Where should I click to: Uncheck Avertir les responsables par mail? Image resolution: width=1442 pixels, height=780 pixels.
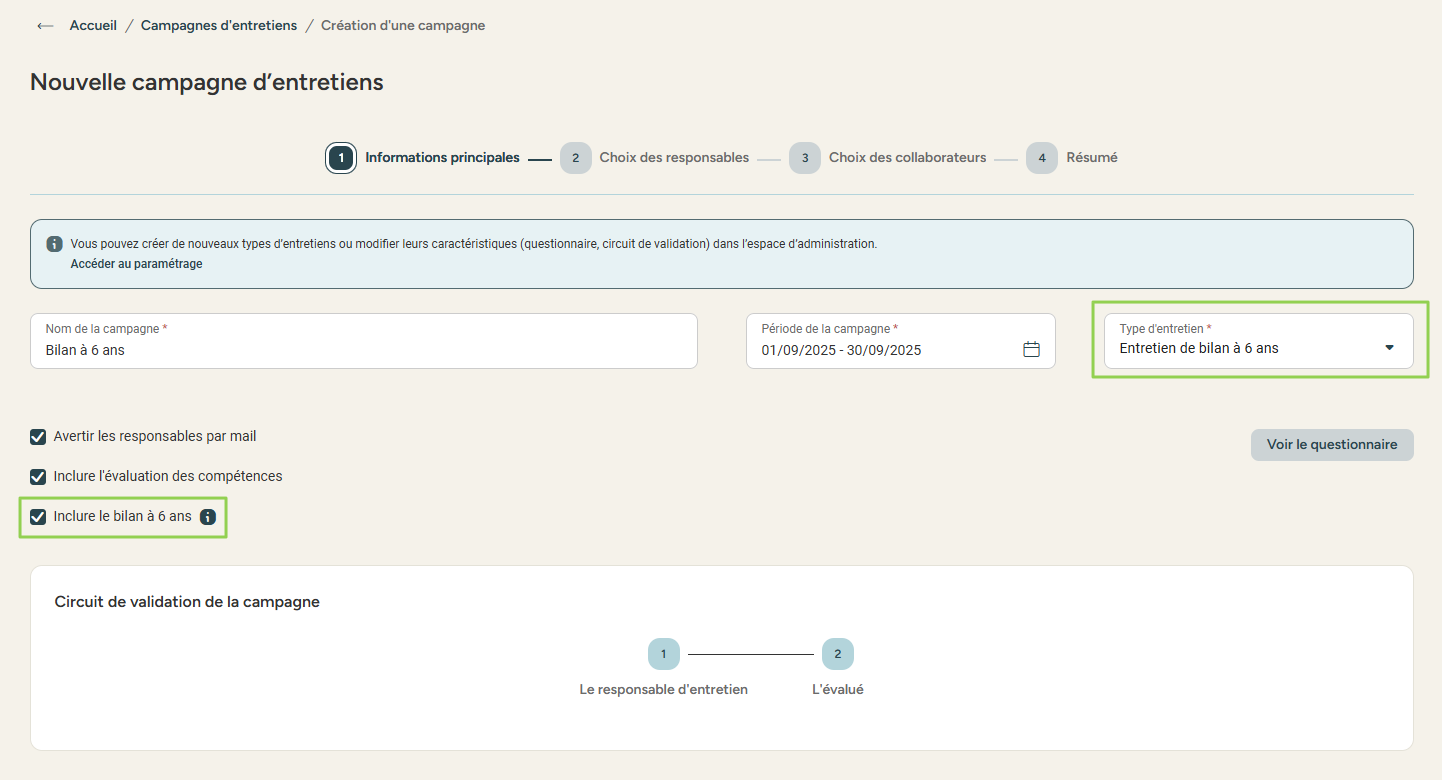(38, 437)
